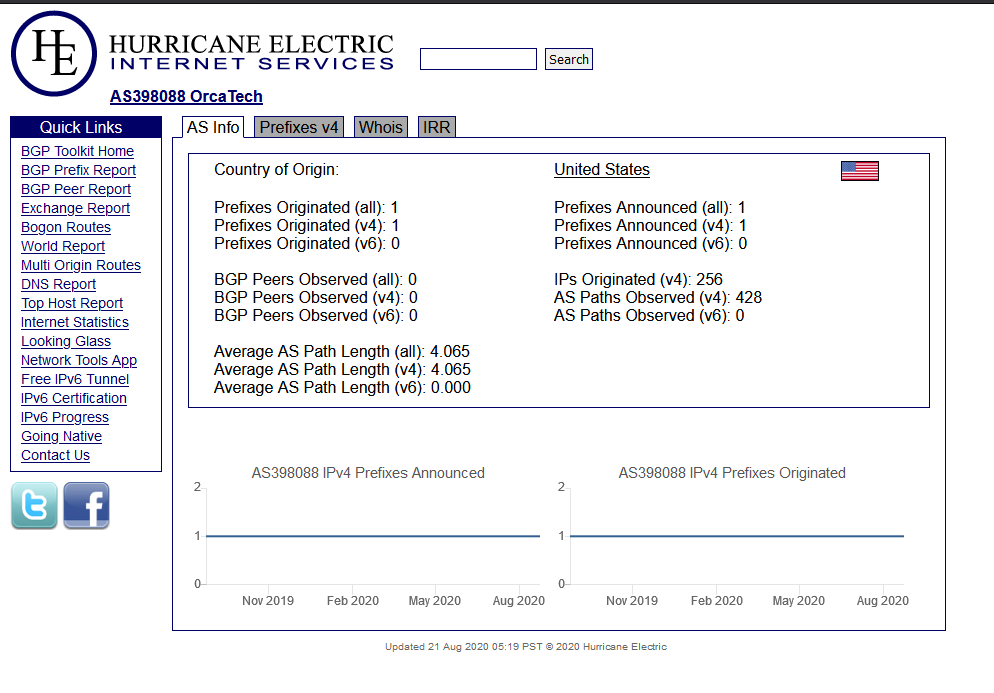
Task: Open BGP Toolkit Home link
Action: pos(77,151)
